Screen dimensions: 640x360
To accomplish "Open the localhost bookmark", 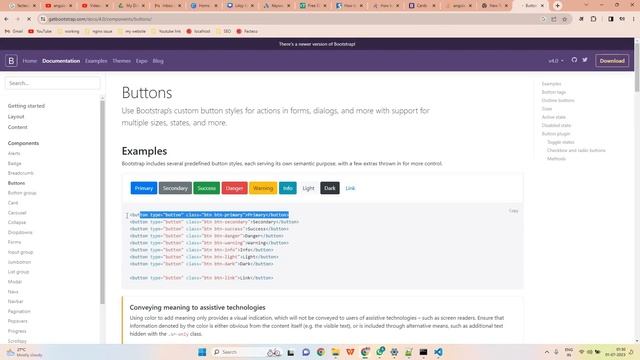I will point(198,31).
